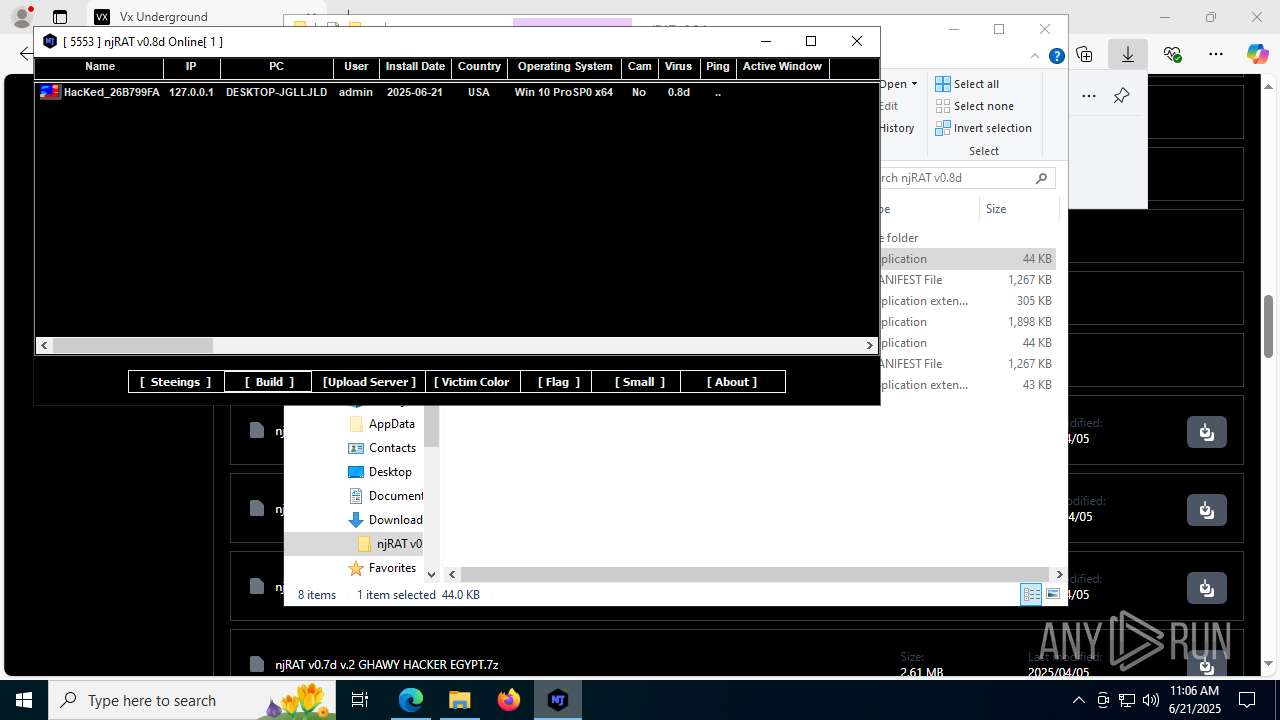The height and width of the screenshot is (720, 1280).
Task: Collapse the File Explorer ribbon chevron
Action: point(1037,56)
